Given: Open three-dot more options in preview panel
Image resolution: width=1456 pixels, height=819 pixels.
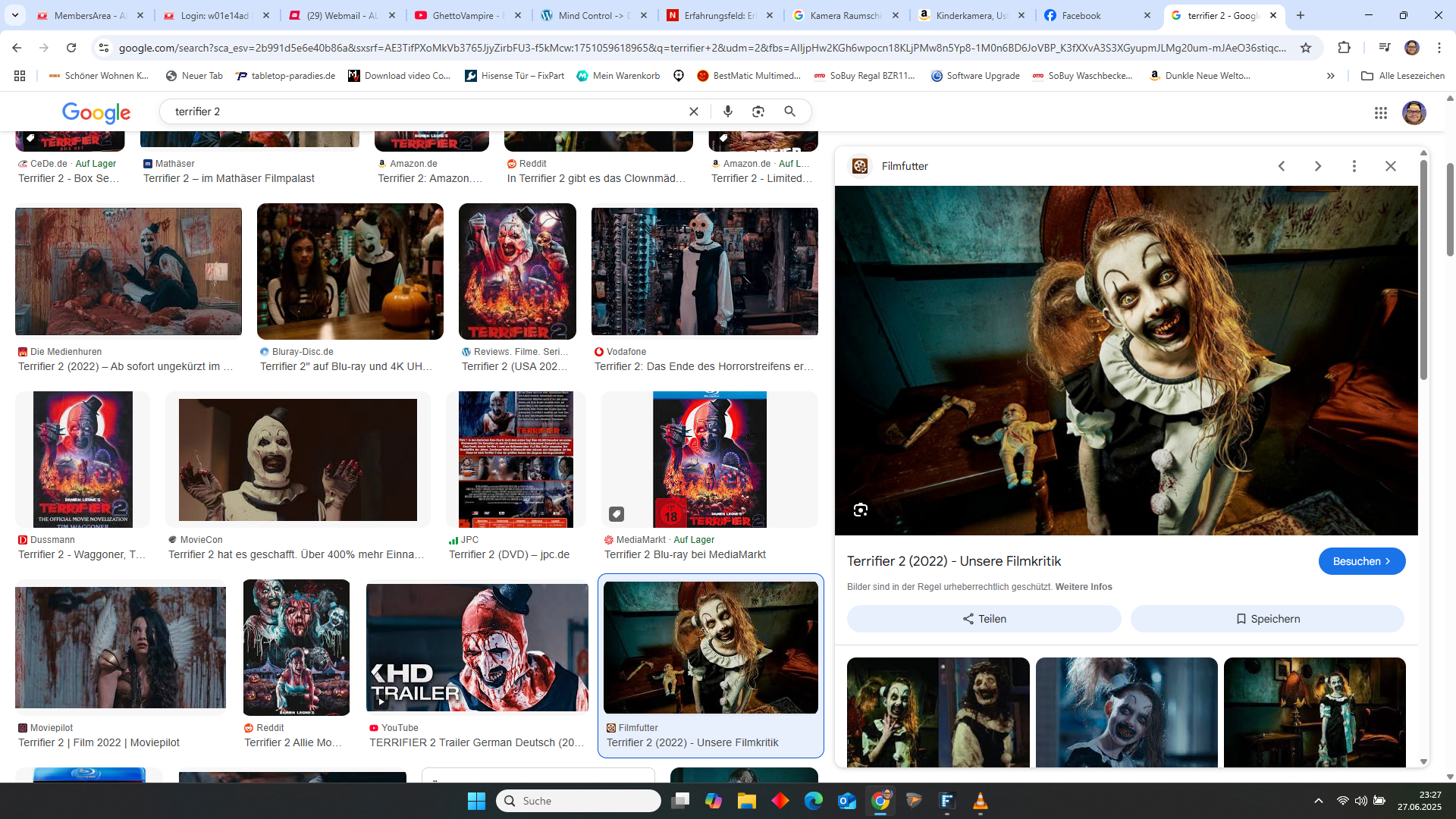Looking at the screenshot, I should click(x=1354, y=166).
